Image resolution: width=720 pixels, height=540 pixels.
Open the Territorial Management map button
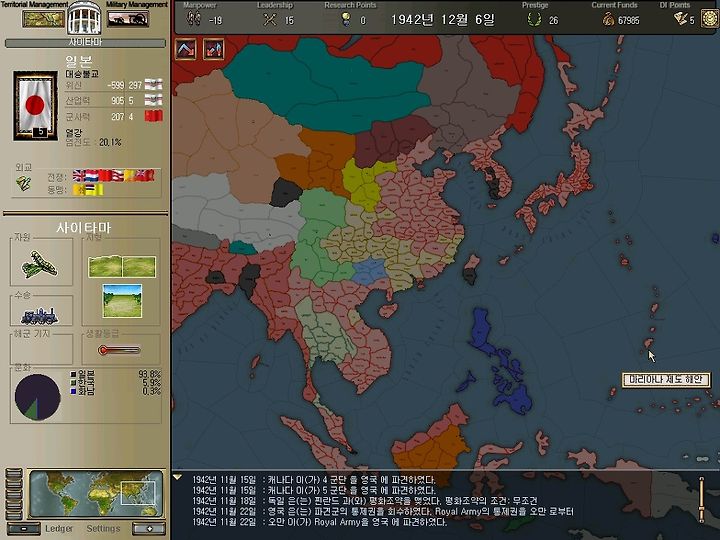[44, 19]
